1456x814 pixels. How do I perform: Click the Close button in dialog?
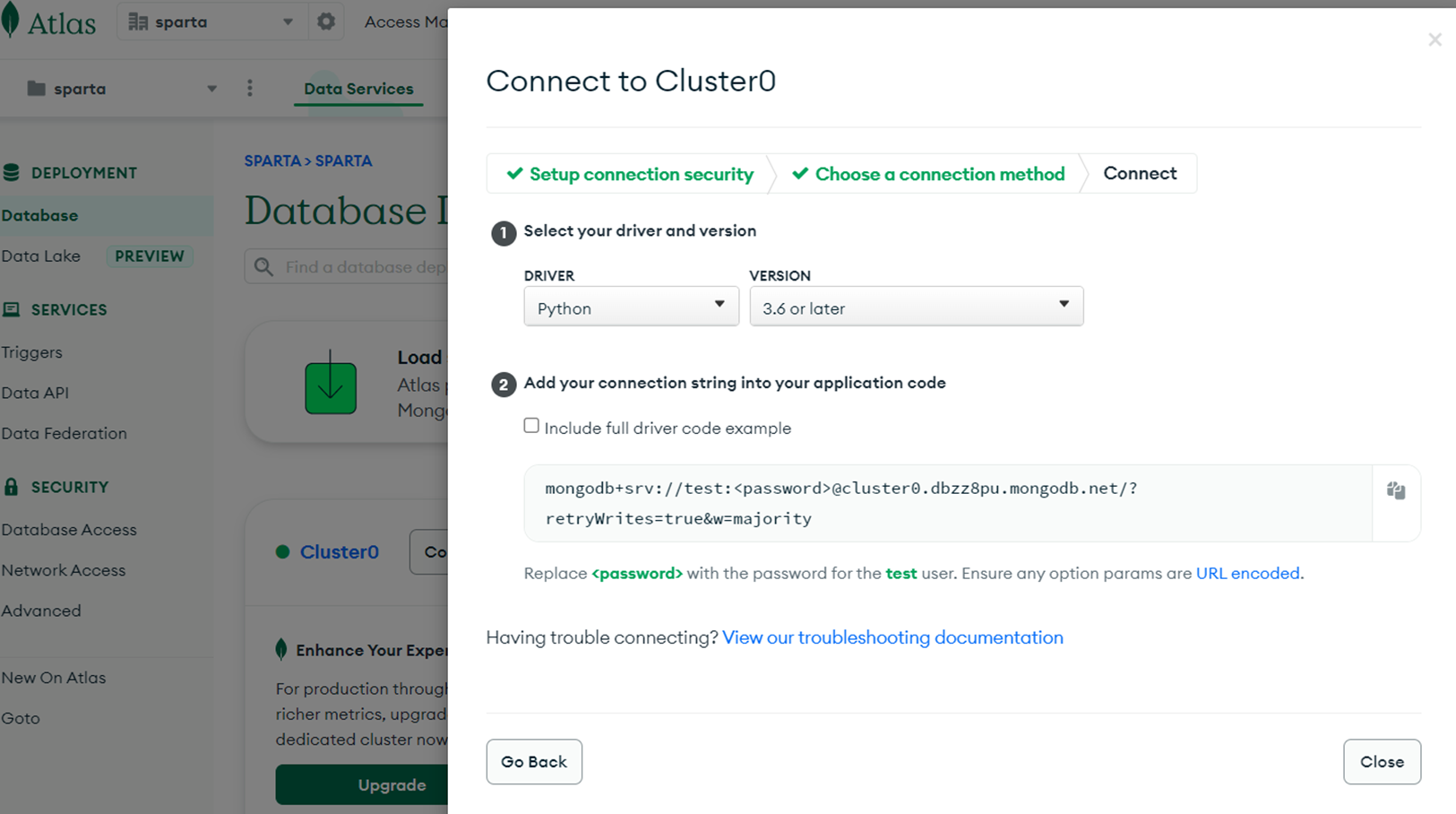pyautogui.click(x=1382, y=762)
